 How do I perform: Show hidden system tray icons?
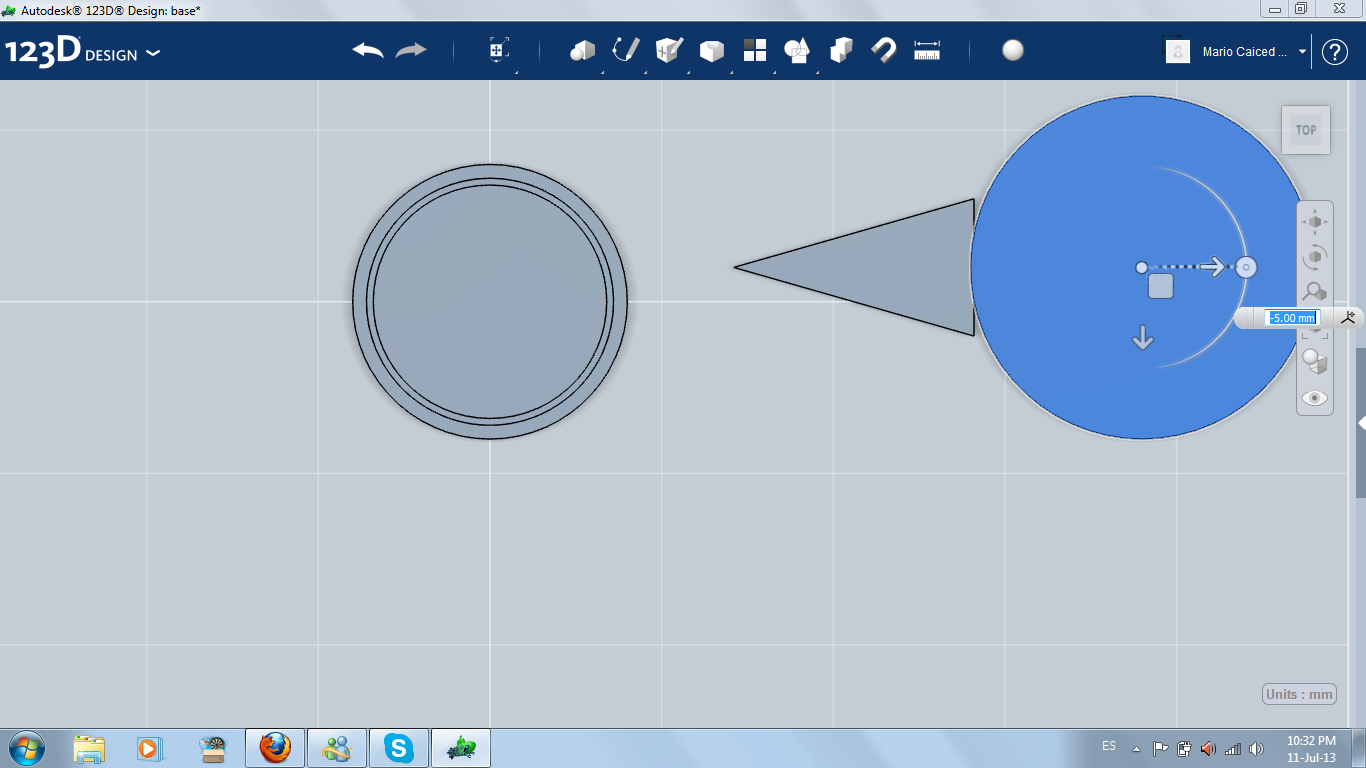click(1136, 748)
